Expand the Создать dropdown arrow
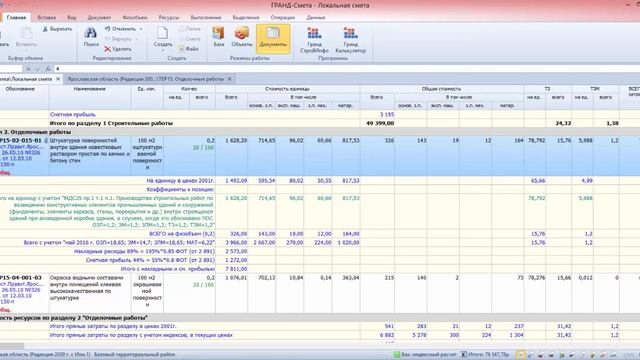Viewport: 640px width, 360px height. tap(162, 50)
